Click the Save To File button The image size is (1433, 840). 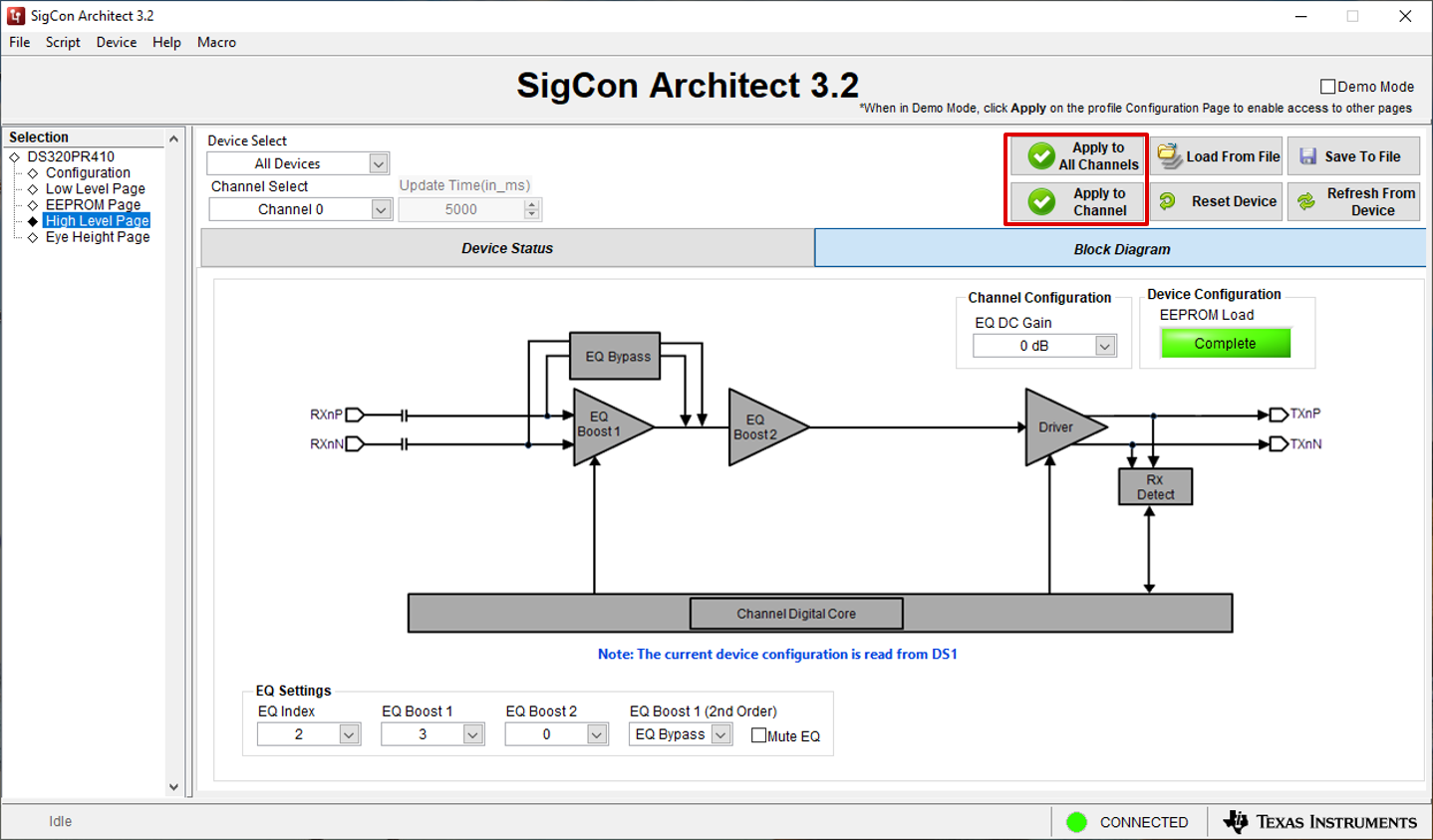pos(1353,156)
